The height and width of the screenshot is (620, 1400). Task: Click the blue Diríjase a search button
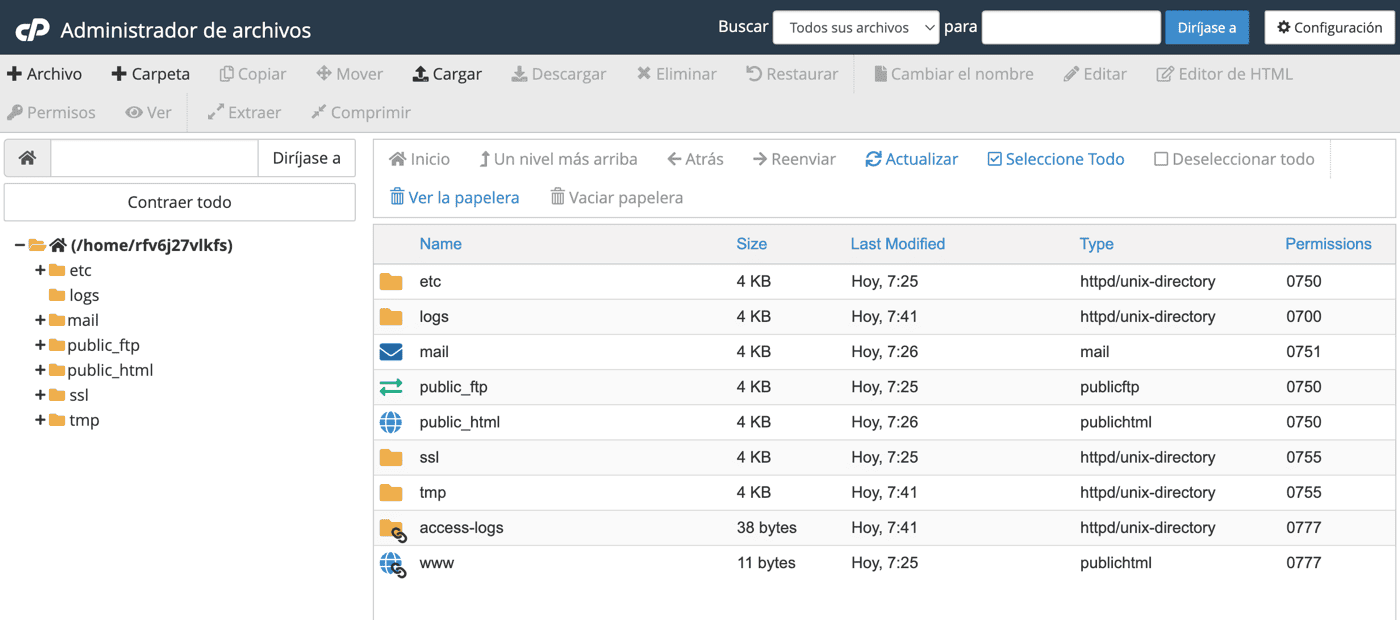tap(1207, 28)
